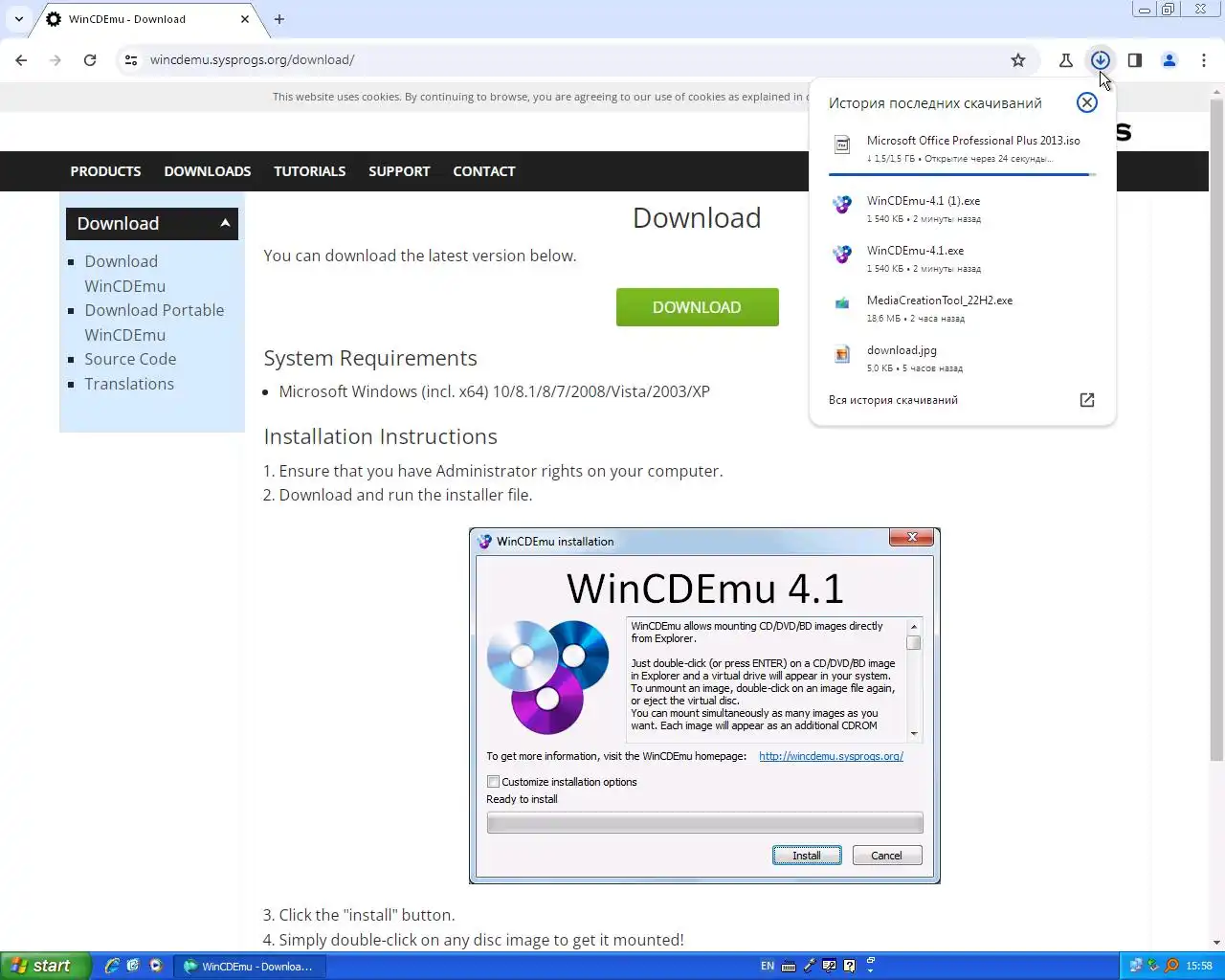Open MediaCreationTool_22H2.exe download entry

(x=962, y=308)
